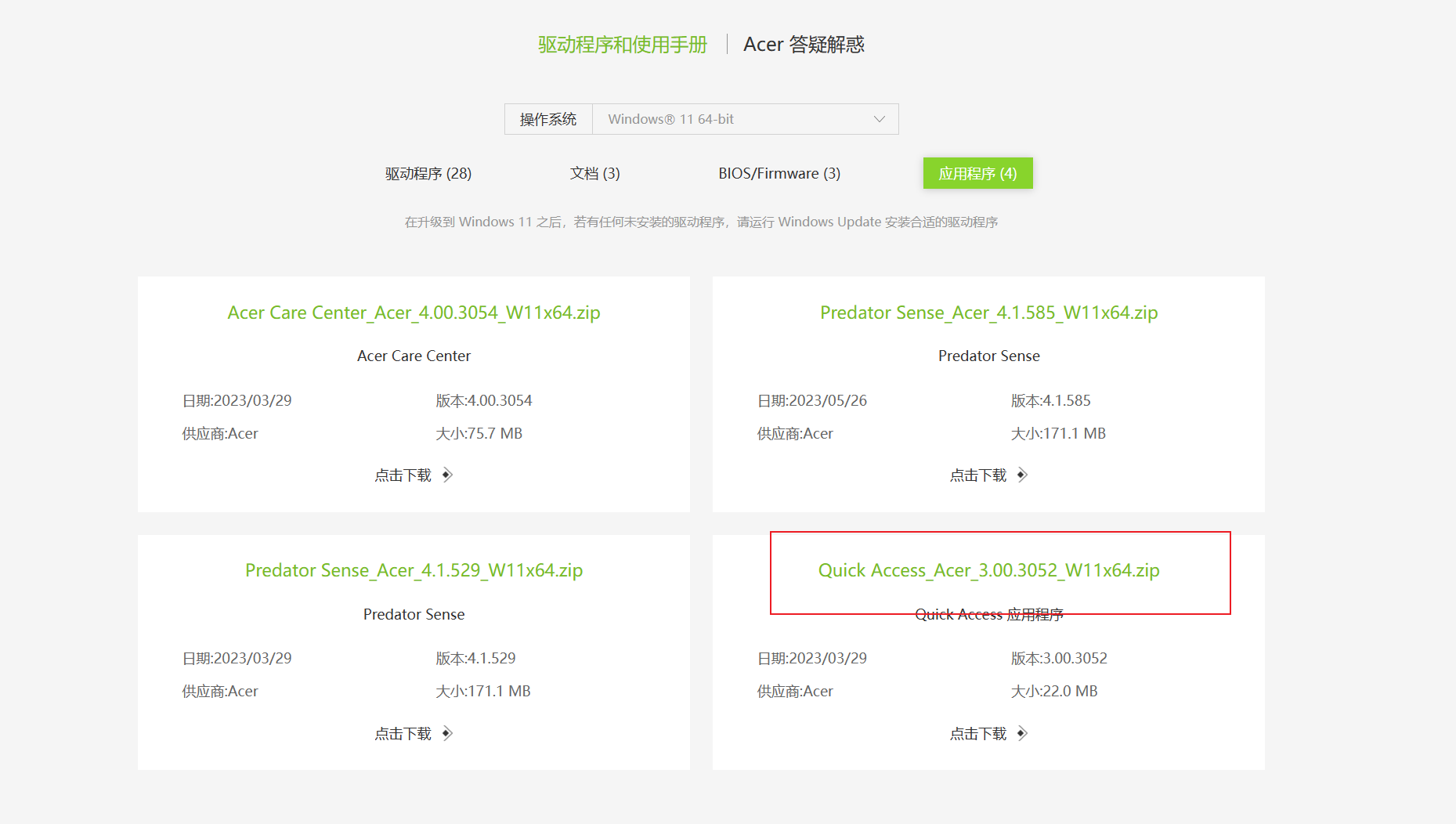Click the date in Predator Sense 4.1.529 card
Viewport: 1456px width, 824px height.
pos(237,658)
